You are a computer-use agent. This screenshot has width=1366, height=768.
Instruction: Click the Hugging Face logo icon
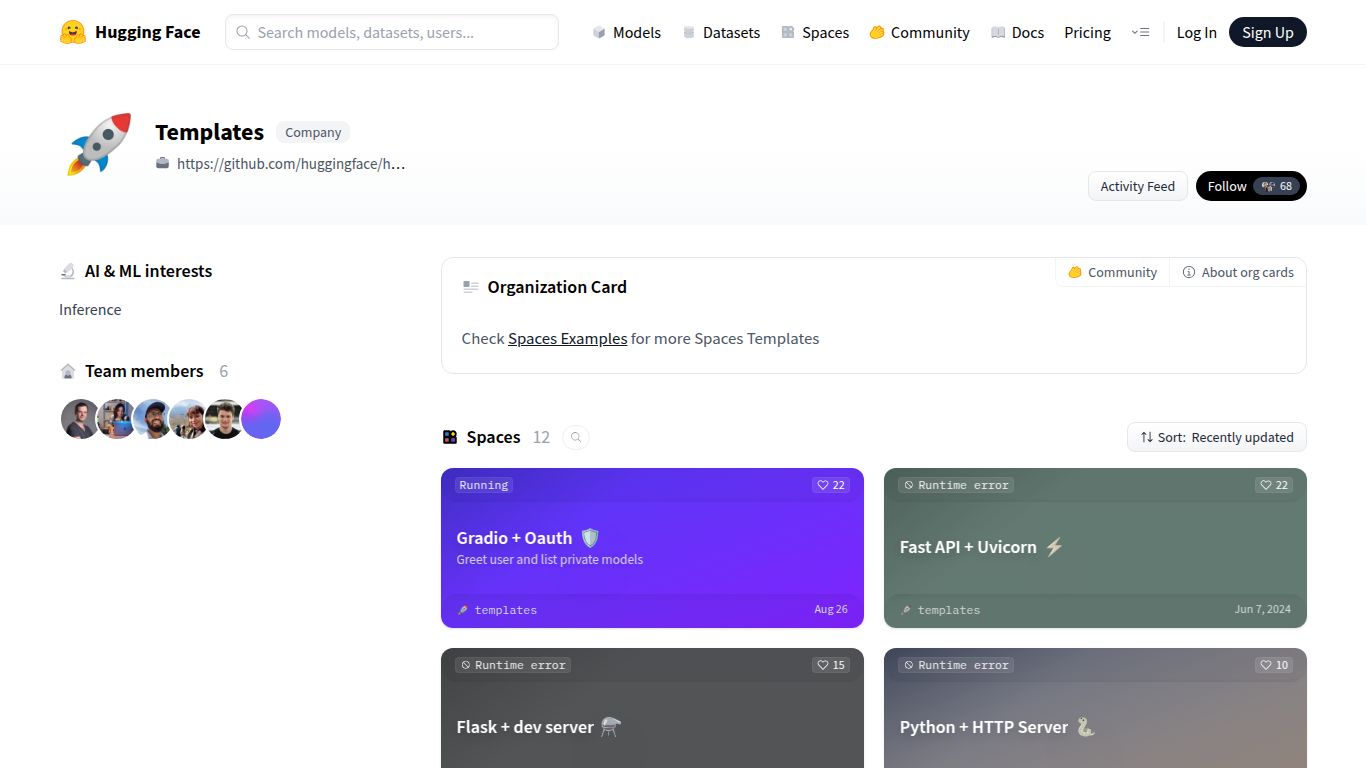tap(73, 32)
